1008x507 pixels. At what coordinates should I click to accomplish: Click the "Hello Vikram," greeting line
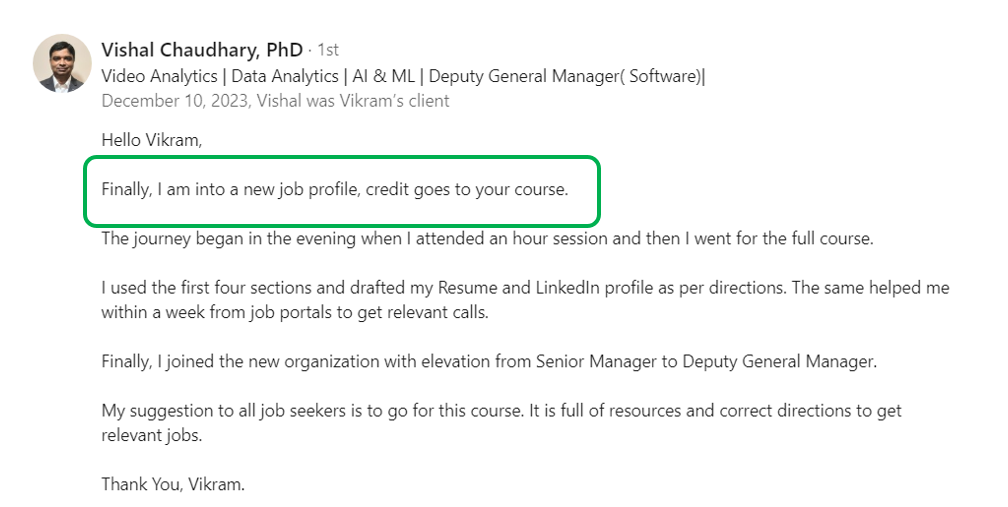[x=151, y=140]
